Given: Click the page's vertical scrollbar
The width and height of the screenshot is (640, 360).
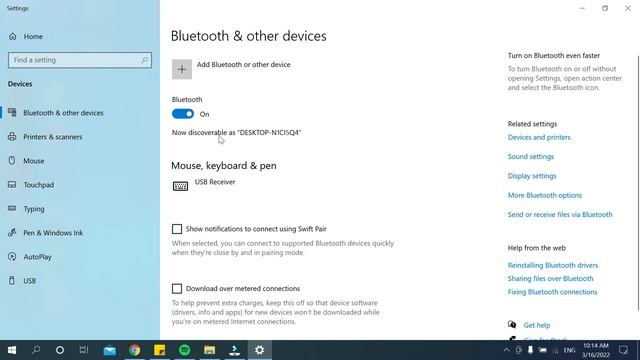Looking at the screenshot, I should click(638, 183).
